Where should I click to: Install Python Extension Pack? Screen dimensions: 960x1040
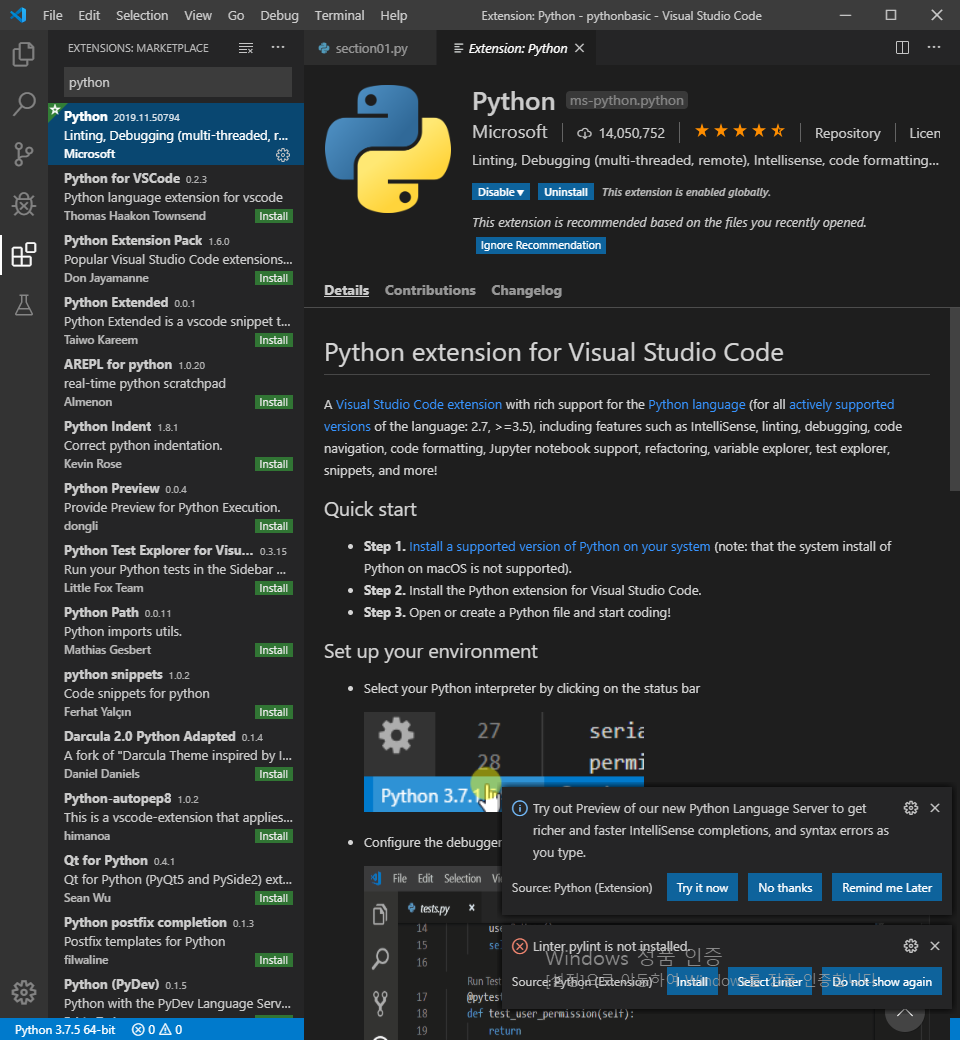click(x=273, y=278)
